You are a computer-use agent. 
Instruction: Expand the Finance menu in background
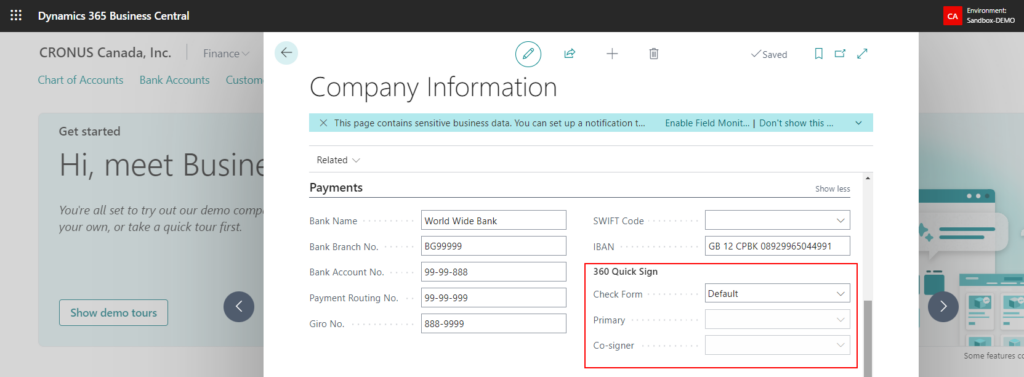tap(226, 54)
